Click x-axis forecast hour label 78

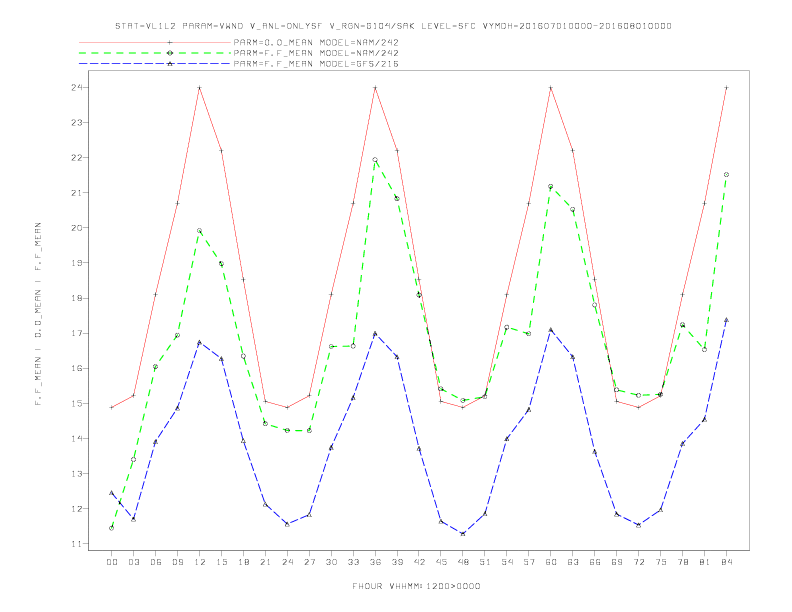(683, 562)
